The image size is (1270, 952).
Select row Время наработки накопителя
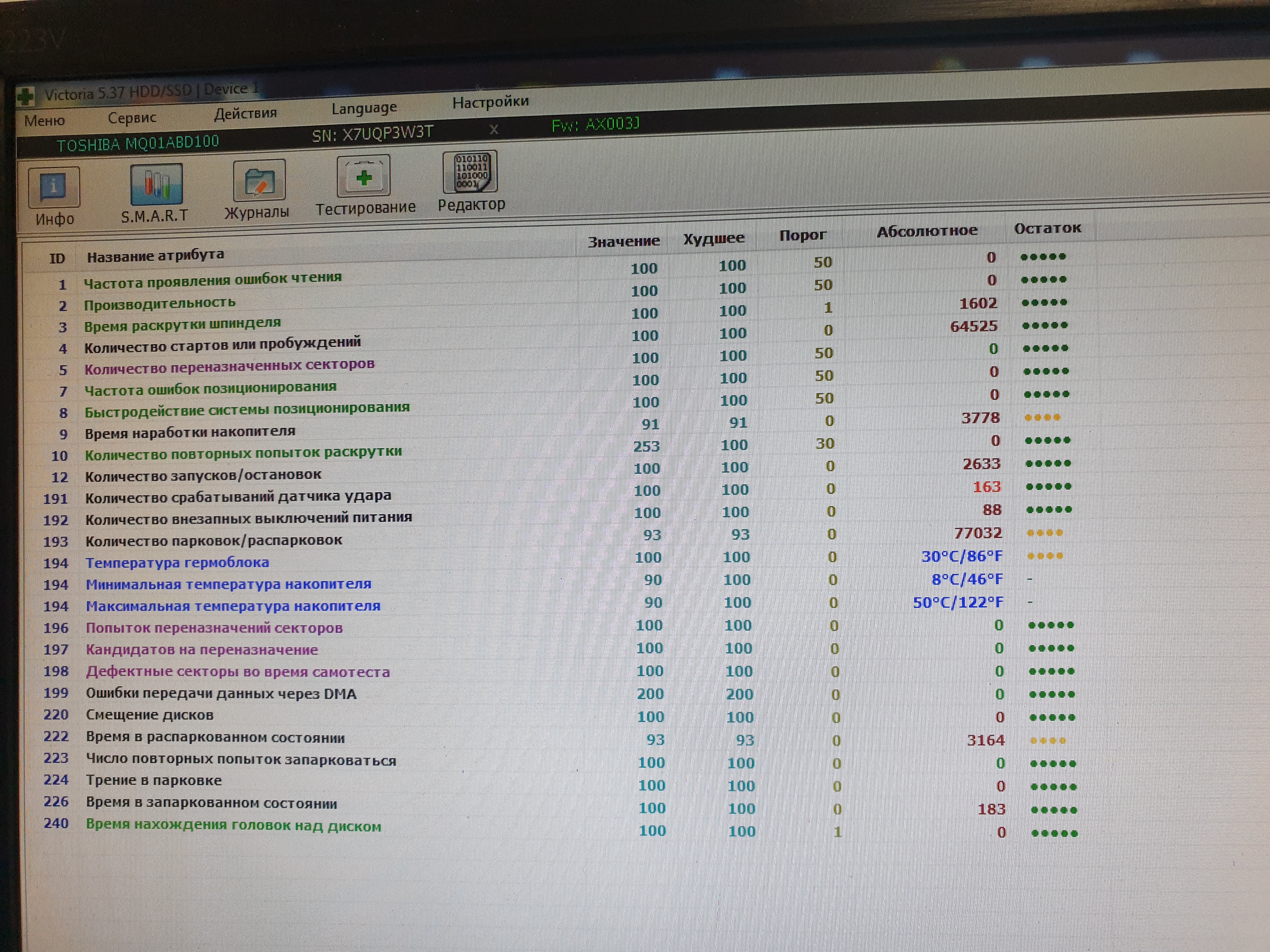click(190, 432)
